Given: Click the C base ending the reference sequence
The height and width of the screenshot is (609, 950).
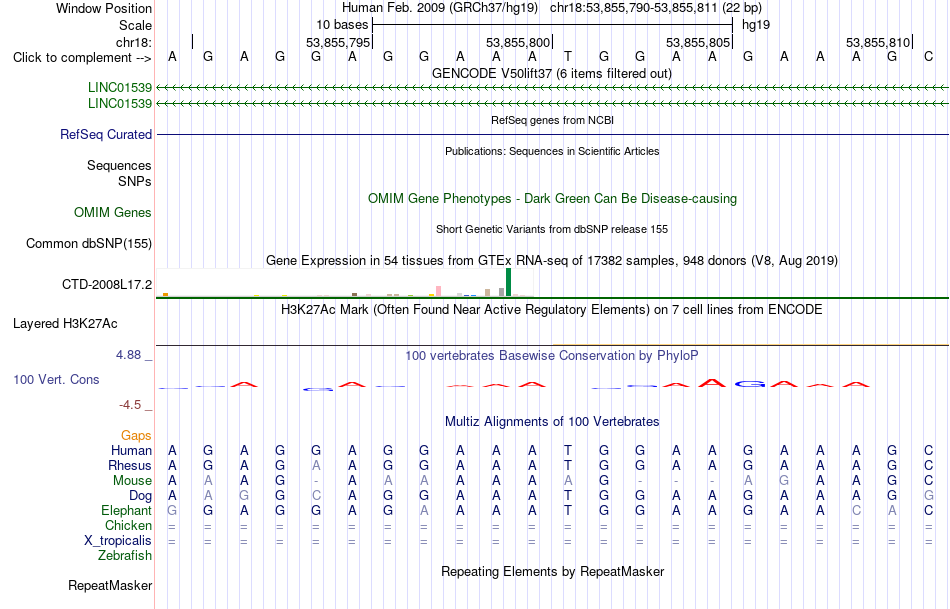Looking at the screenshot, I should 929,56.
